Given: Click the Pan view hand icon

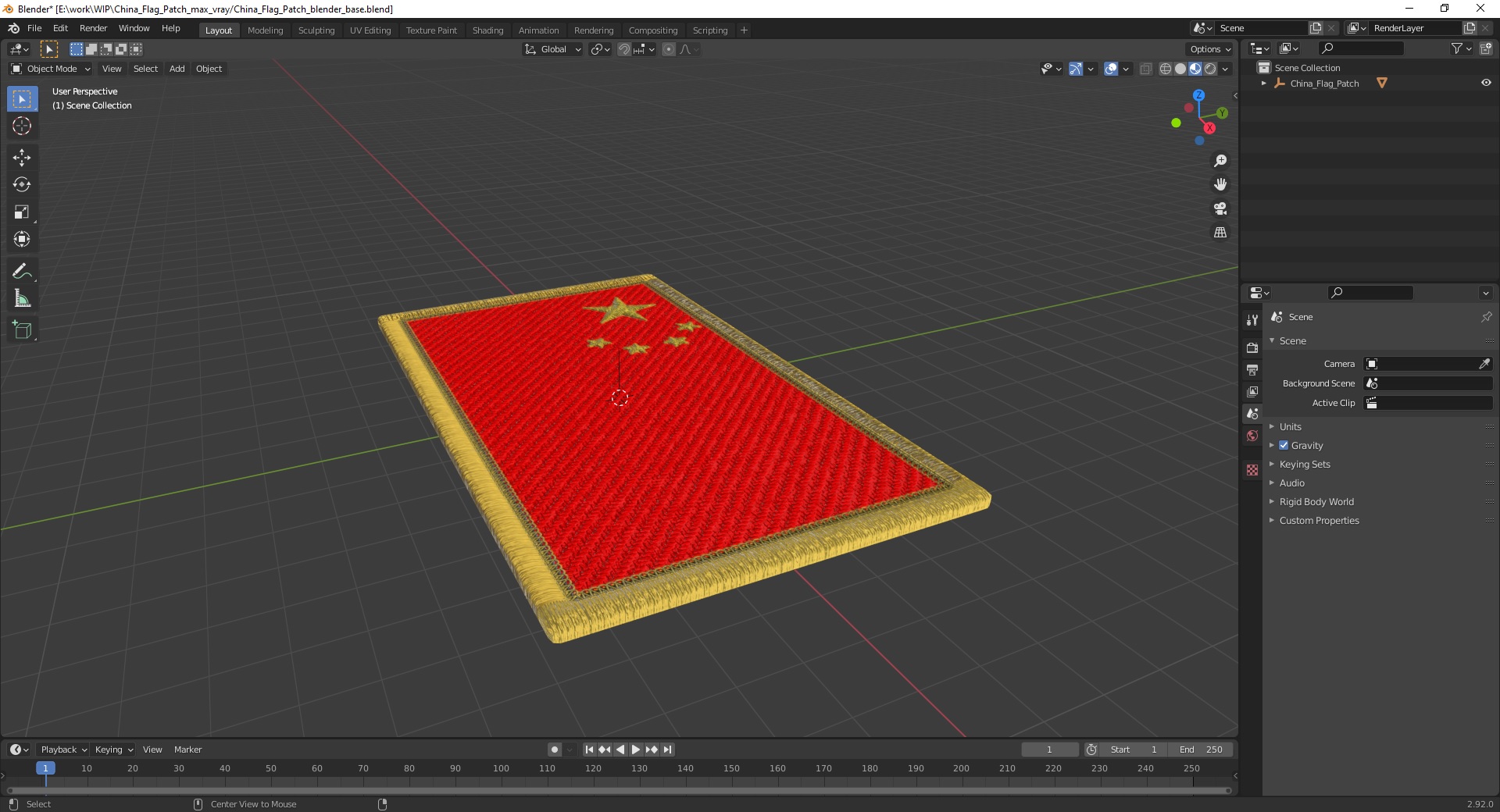Looking at the screenshot, I should pyautogui.click(x=1220, y=184).
